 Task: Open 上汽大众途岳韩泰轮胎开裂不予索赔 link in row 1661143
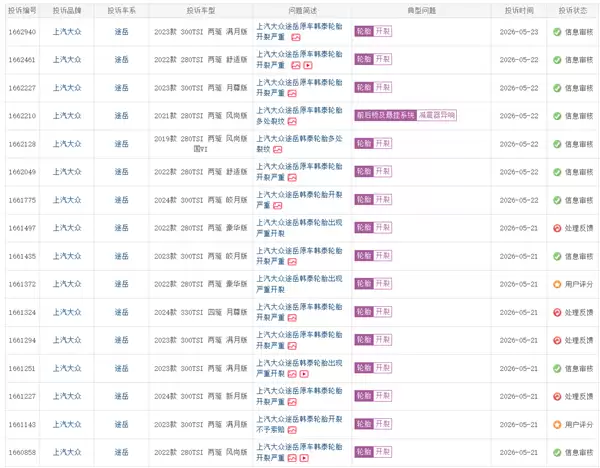(299, 424)
